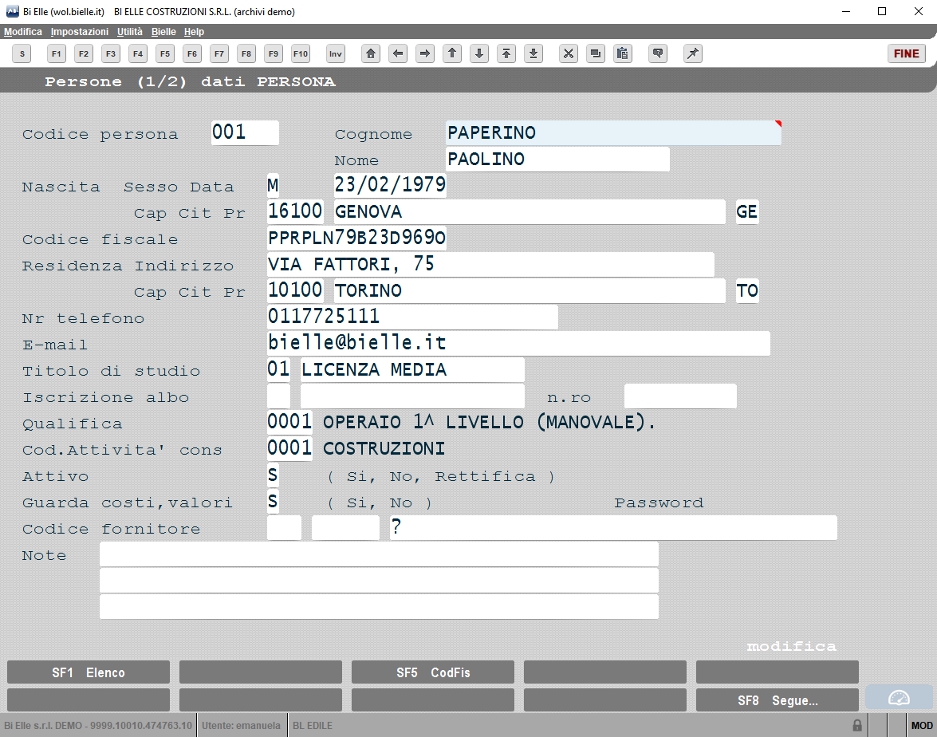Open the Bielle menu
Viewport: 937px width, 737px height.
(163, 32)
